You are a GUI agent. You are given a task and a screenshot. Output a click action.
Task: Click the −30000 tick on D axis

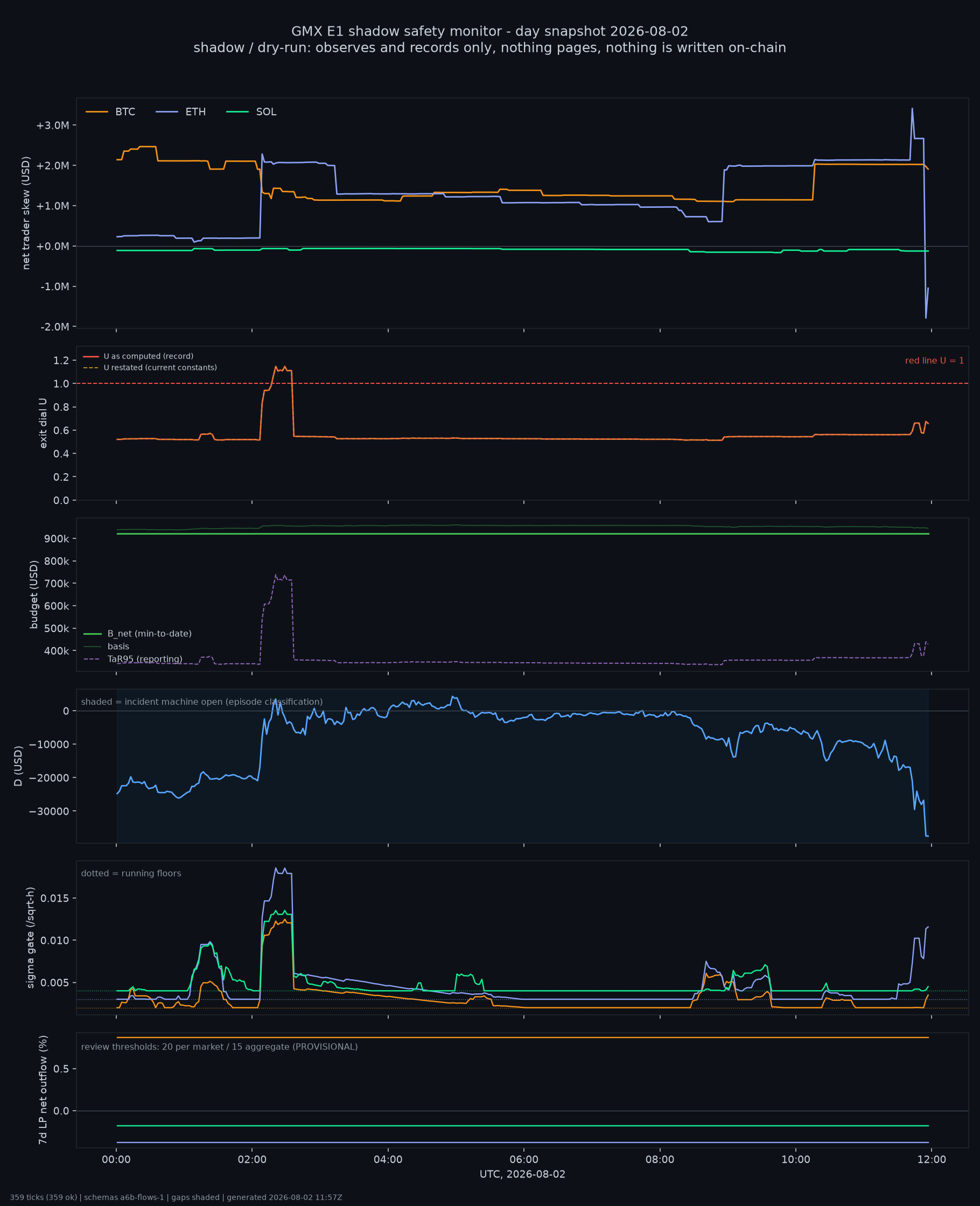pos(48,811)
